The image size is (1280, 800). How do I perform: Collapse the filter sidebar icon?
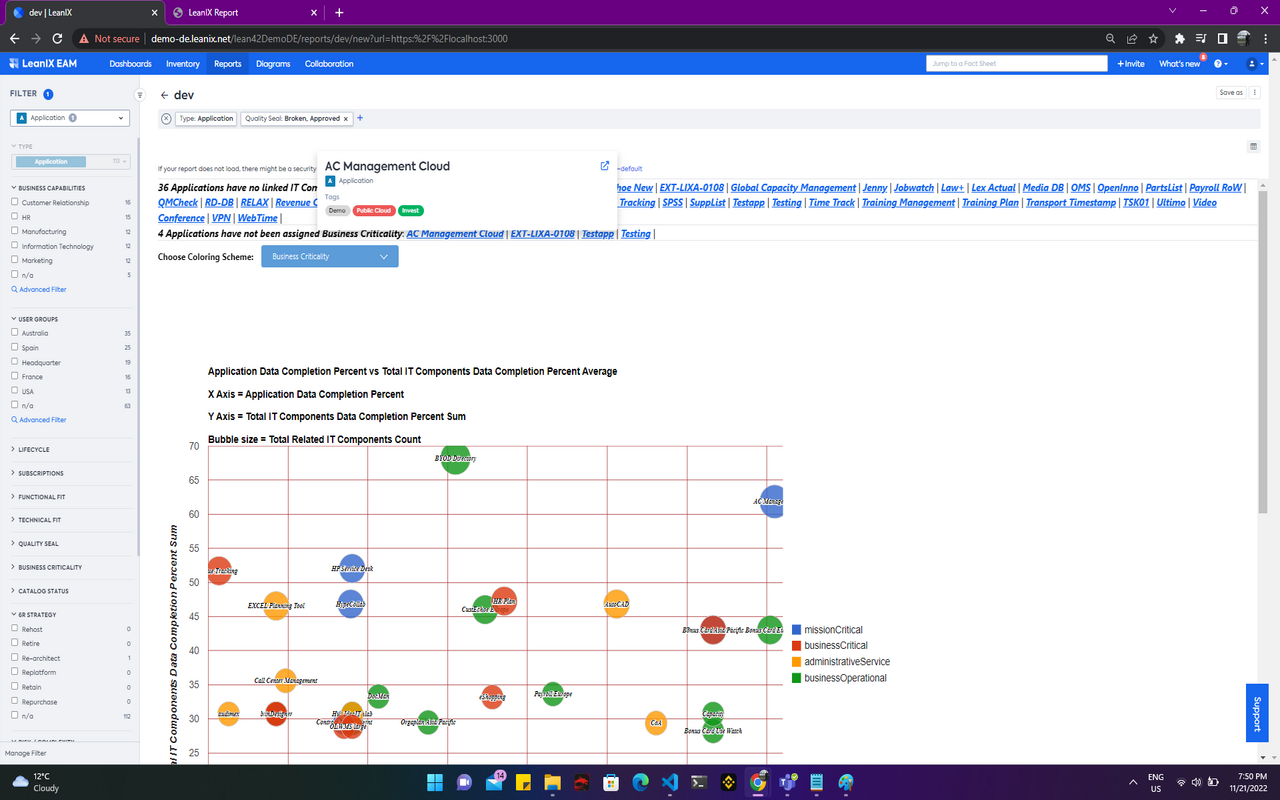pos(140,95)
